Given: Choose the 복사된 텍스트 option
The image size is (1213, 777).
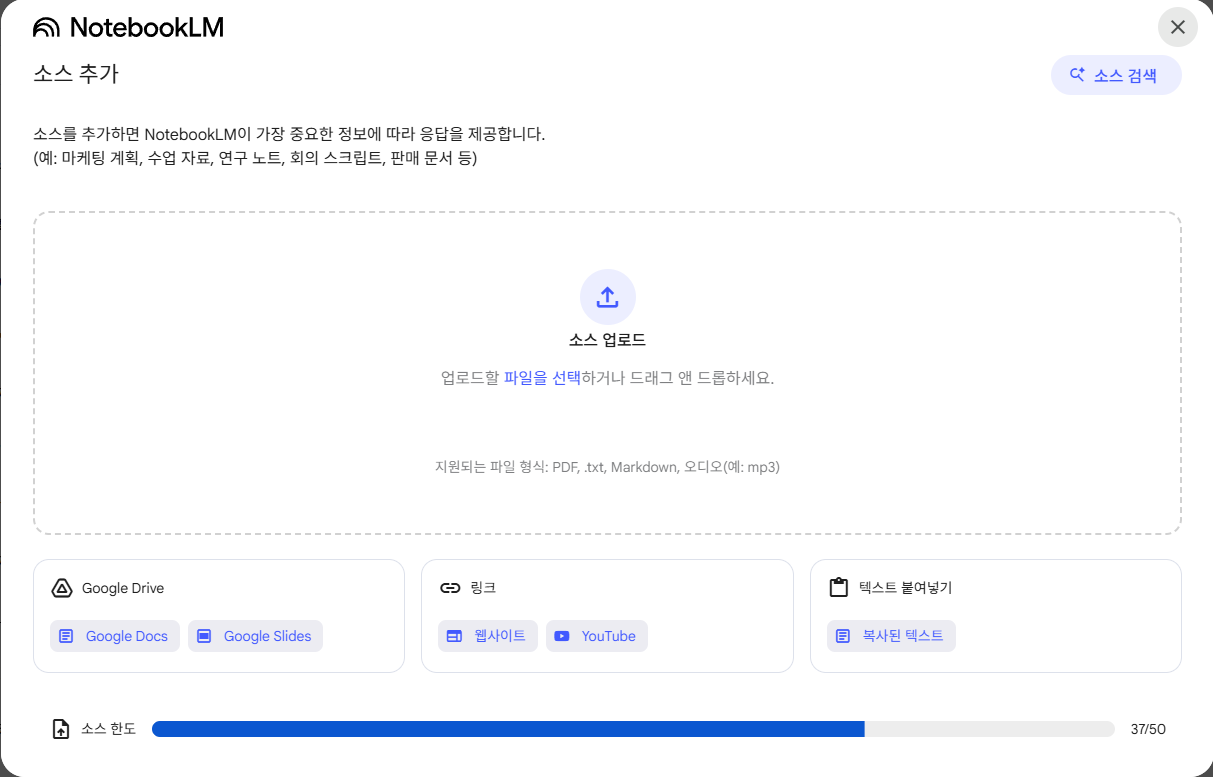Looking at the screenshot, I should click(x=891, y=636).
